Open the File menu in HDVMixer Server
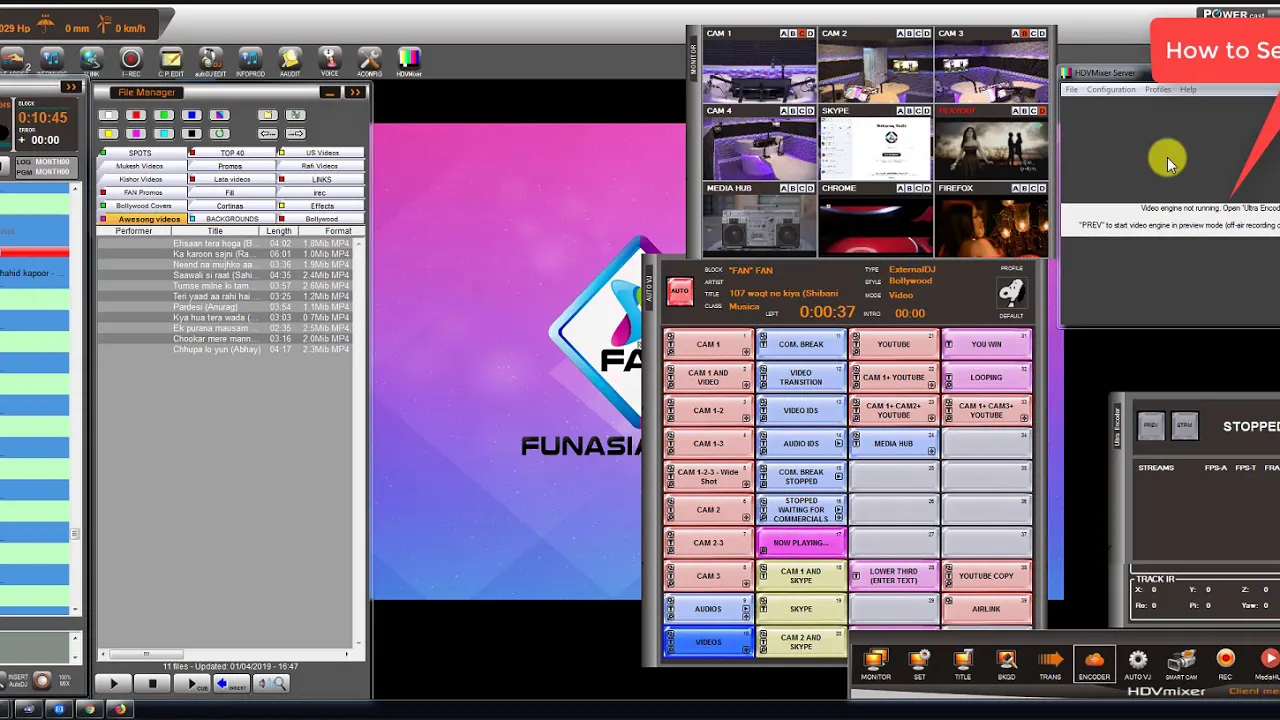The height and width of the screenshot is (720, 1280). pos(1071,90)
